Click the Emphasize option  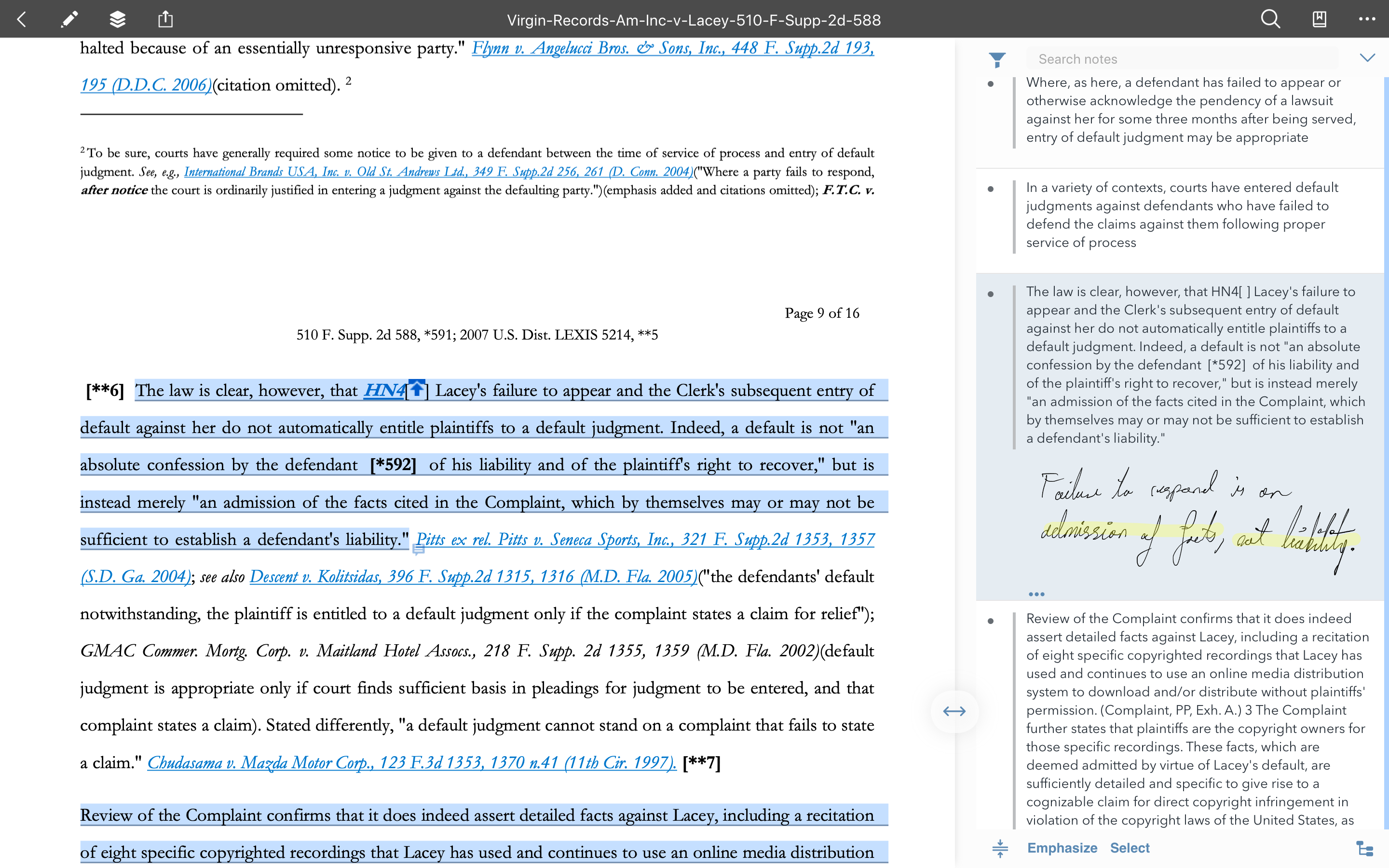tap(1062, 848)
